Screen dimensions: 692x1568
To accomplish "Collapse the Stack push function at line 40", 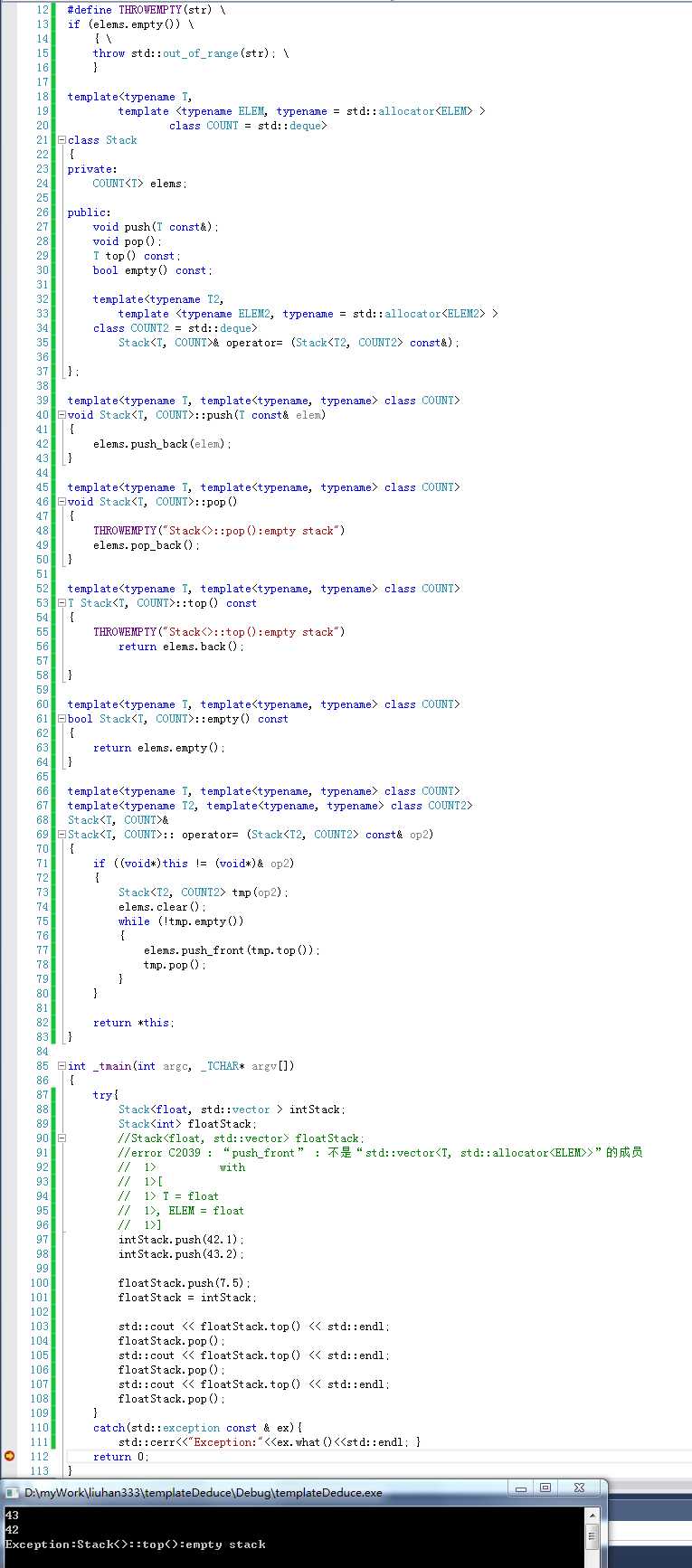I will tap(62, 415).
